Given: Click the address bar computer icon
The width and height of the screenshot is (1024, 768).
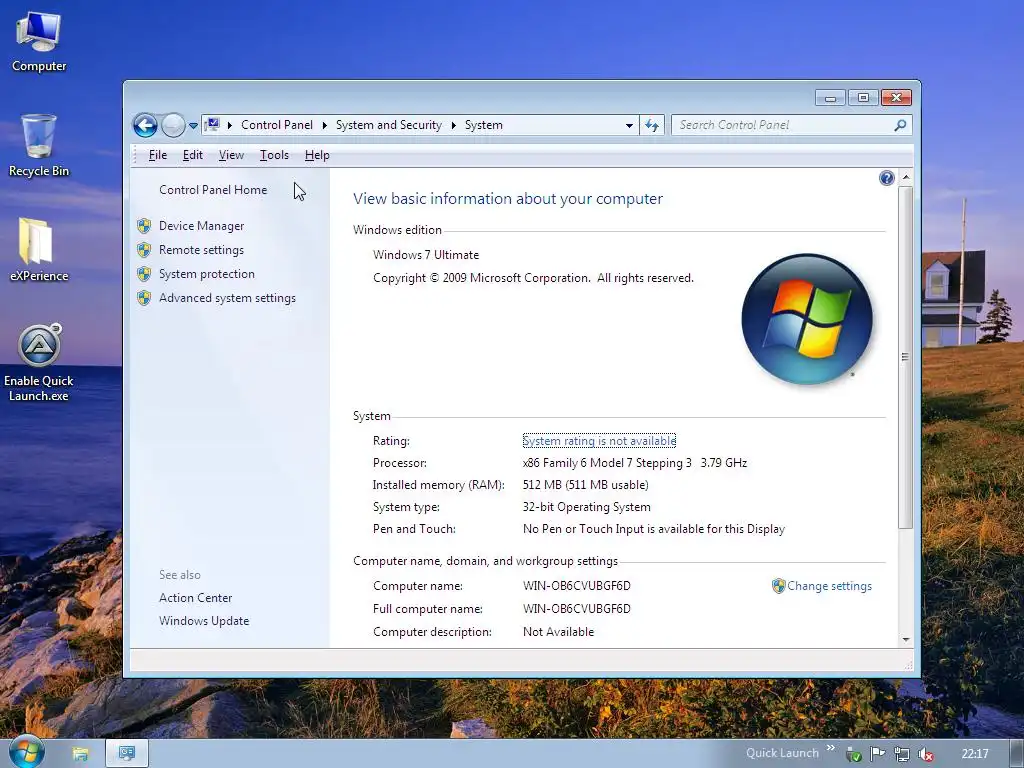Looking at the screenshot, I should pyautogui.click(x=212, y=125).
